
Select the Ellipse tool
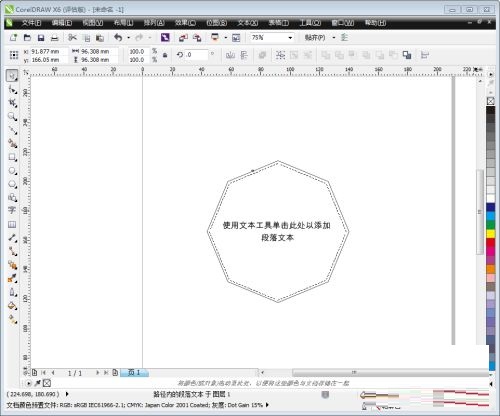click(12, 171)
